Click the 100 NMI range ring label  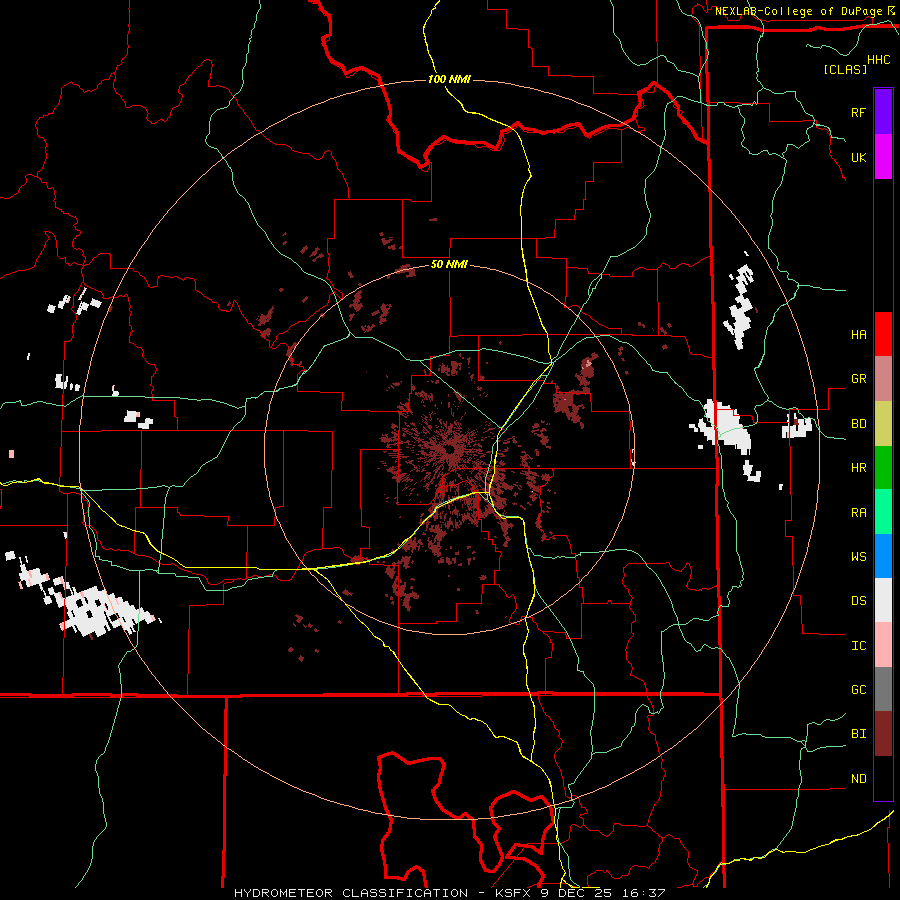(x=449, y=79)
